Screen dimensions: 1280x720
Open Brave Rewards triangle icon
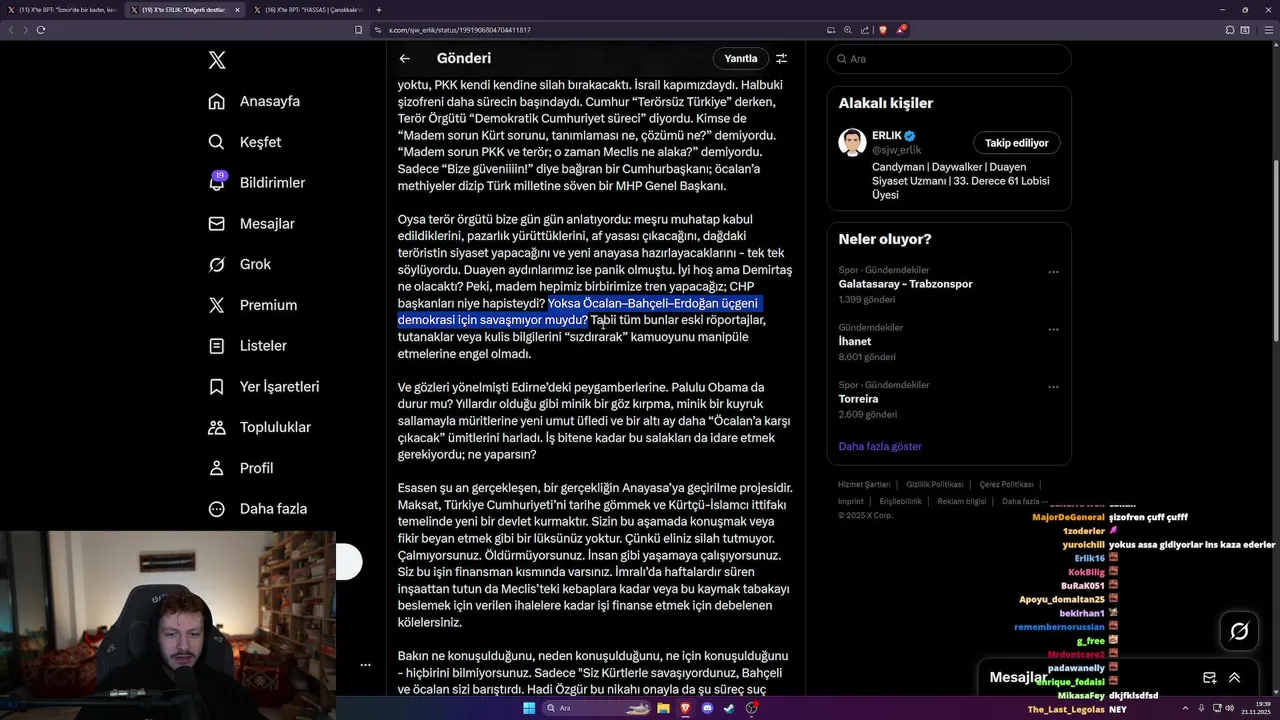click(x=901, y=30)
